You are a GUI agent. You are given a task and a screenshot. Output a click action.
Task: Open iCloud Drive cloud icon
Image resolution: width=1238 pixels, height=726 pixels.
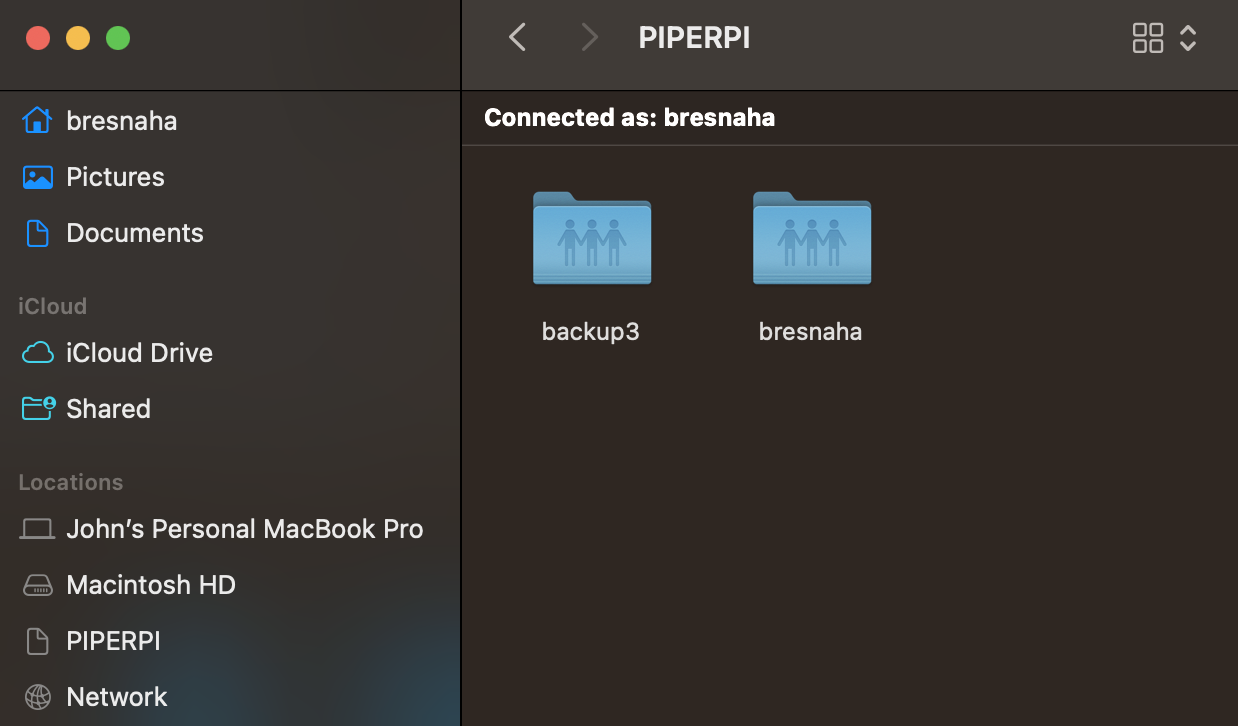[x=37, y=353]
